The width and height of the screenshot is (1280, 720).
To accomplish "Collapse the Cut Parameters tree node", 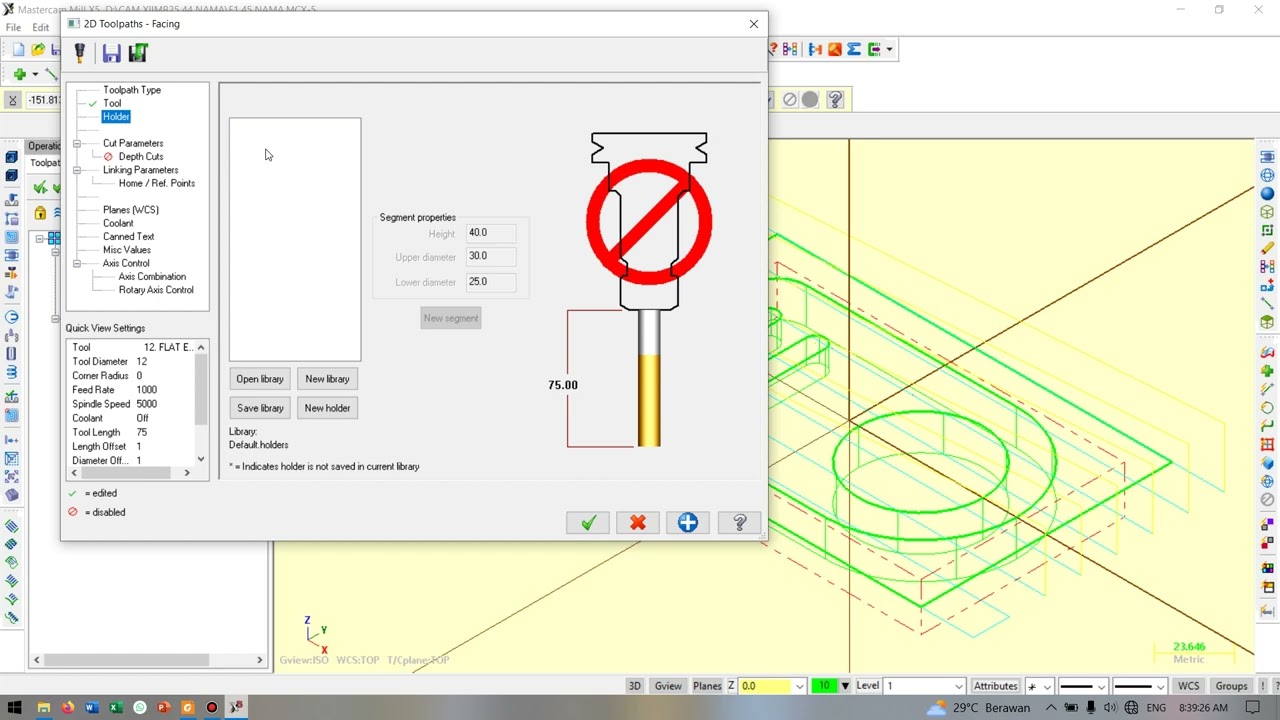I will pos(77,143).
